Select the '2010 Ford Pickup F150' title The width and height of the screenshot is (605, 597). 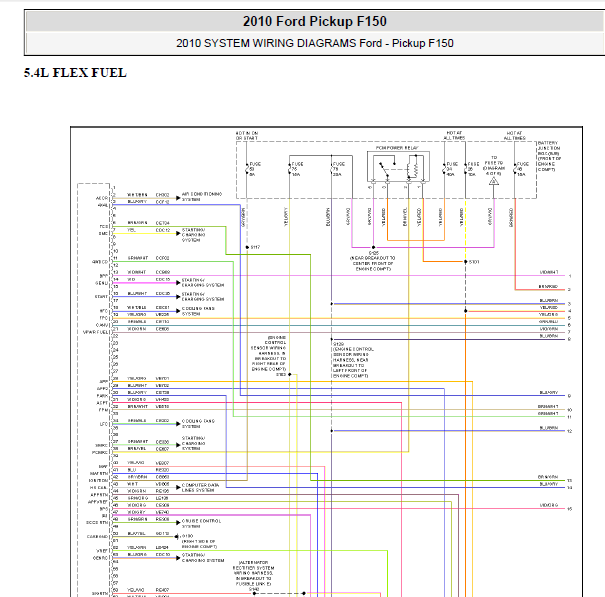pyautogui.click(x=314, y=21)
